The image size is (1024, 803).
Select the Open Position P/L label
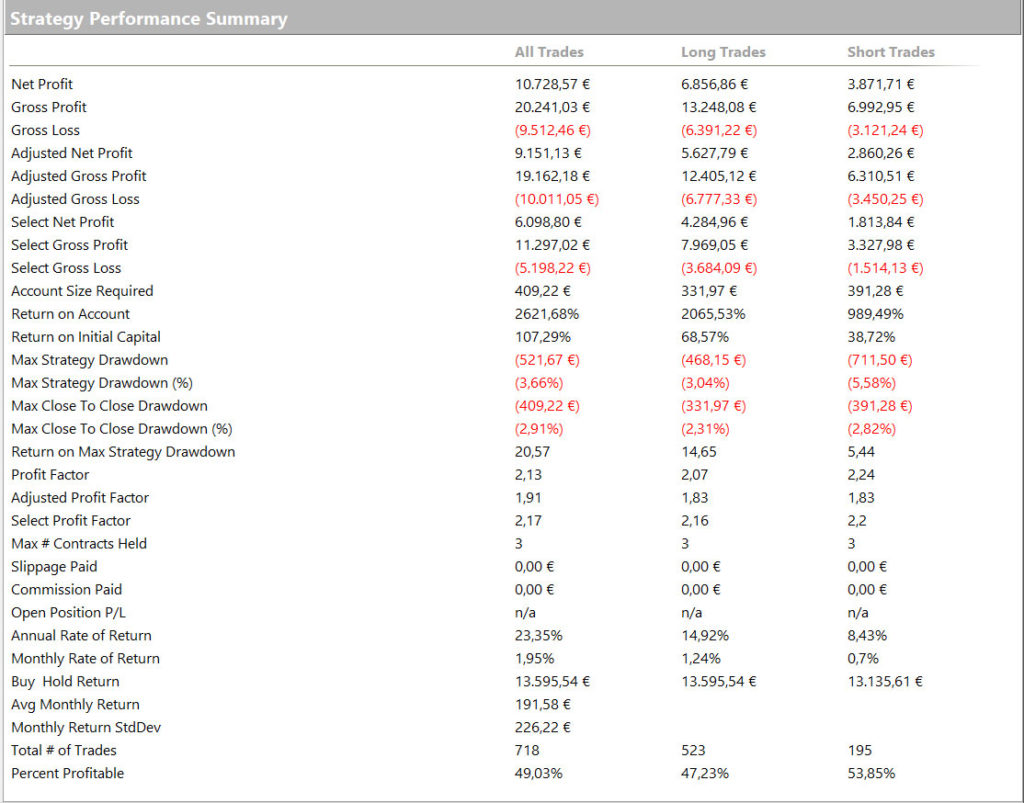[x=69, y=612]
